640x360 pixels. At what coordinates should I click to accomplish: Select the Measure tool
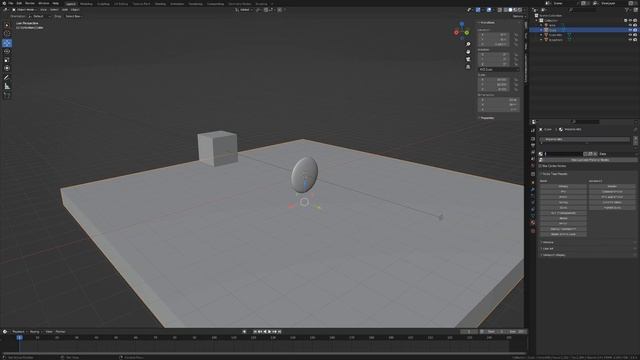(x=7, y=86)
